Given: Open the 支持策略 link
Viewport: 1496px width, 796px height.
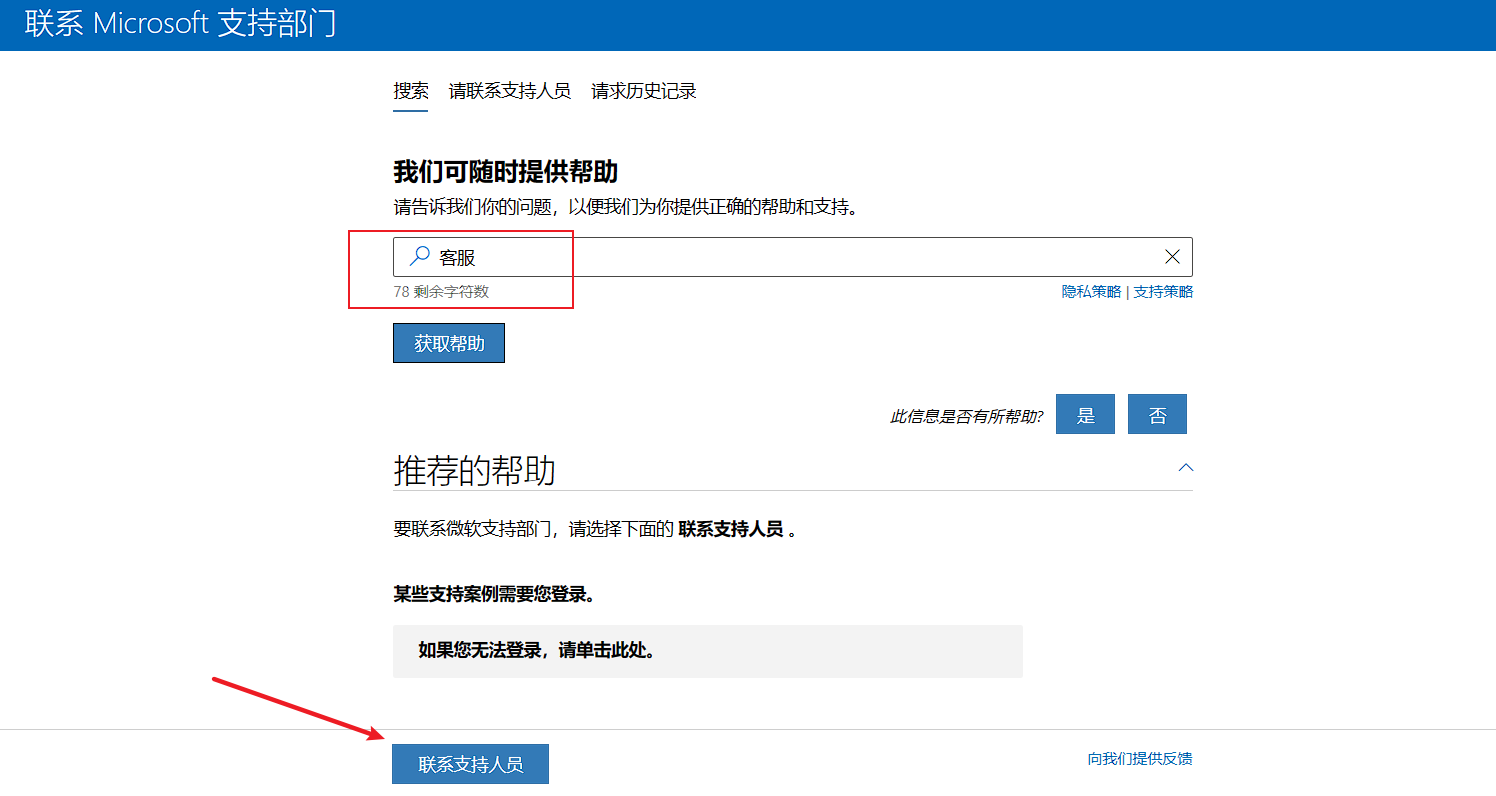Looking at the screenshot, I should (1163, 292).
